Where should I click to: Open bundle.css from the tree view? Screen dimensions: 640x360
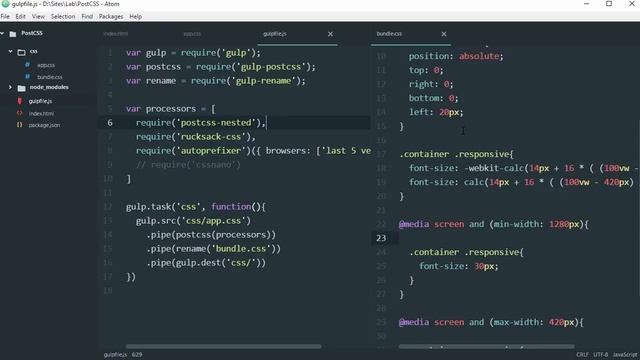point(49,77)
